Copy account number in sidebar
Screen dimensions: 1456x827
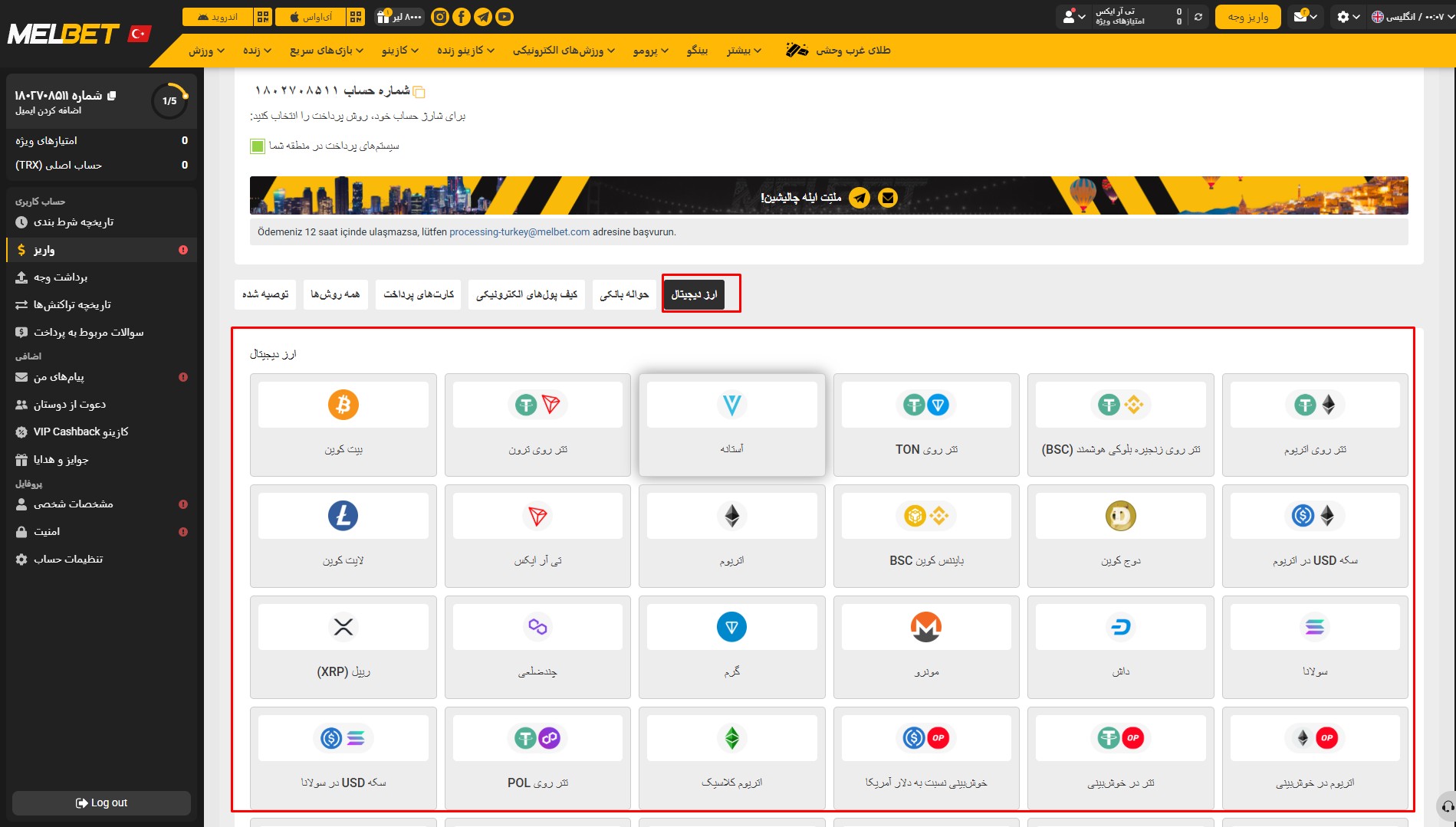[112, 96]
